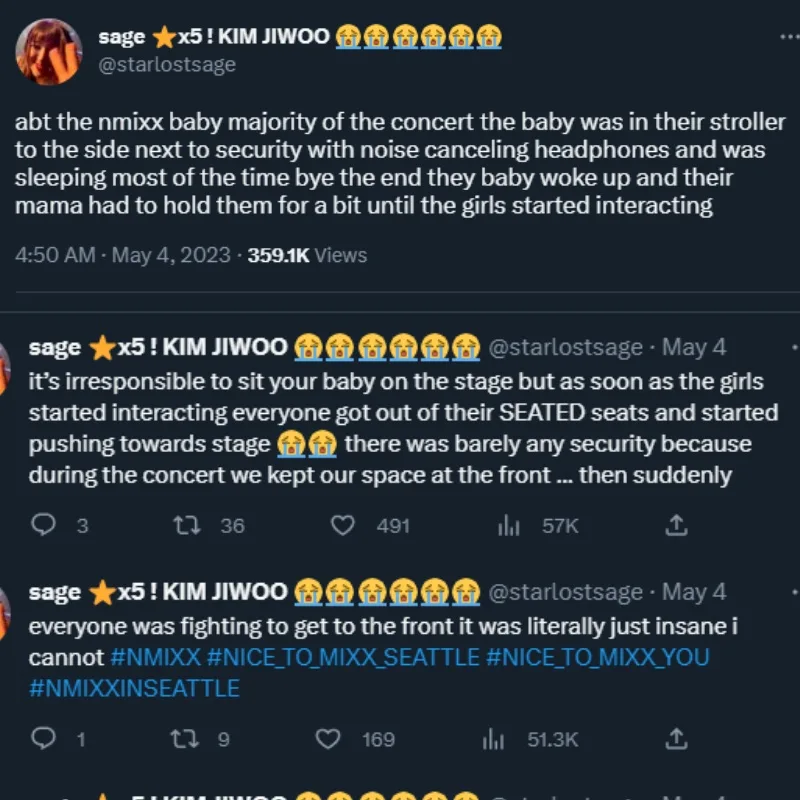Share the tweet containing the NMIXX hashtags
The width and height of the screenshot is (800, 800).
(x=676, y=739)
